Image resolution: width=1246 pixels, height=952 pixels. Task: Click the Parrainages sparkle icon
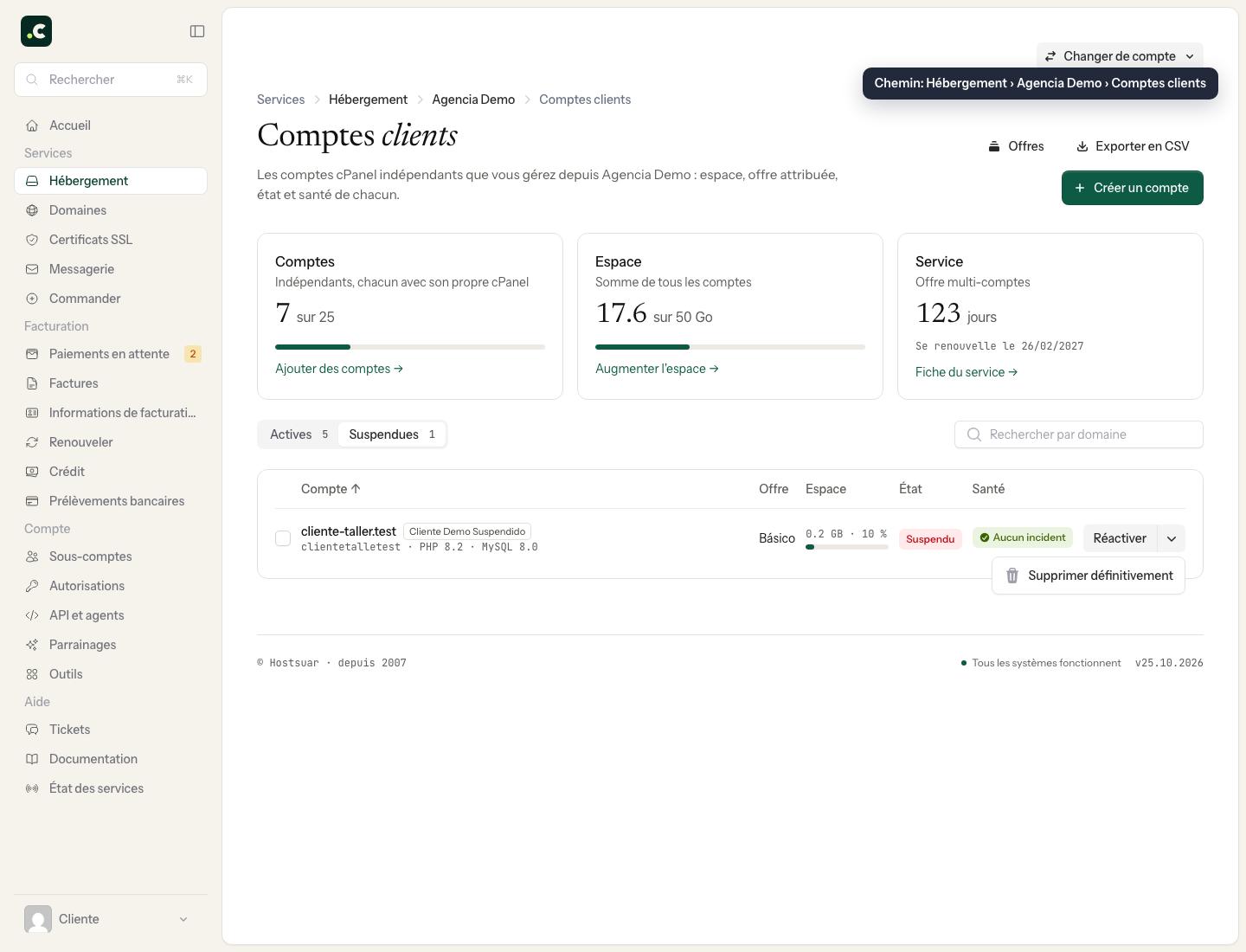(x=32, y=645)
